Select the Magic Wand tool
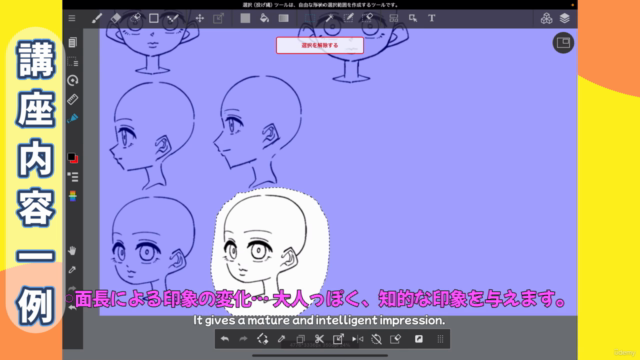The width and height of the screenshot is (640, 360). [329, 18]
